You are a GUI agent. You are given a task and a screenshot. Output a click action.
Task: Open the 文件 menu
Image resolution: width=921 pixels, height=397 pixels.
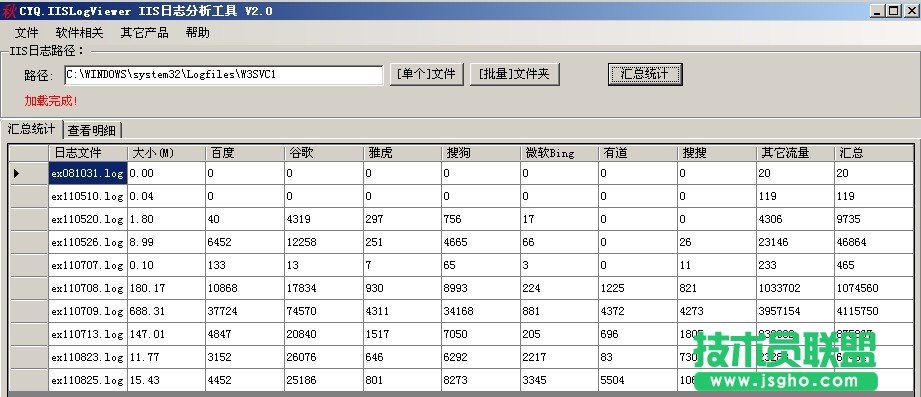pos(26,33)
